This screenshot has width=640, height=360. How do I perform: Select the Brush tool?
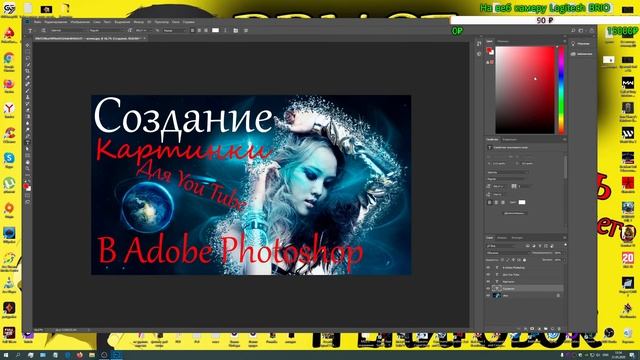pos(27,91)
